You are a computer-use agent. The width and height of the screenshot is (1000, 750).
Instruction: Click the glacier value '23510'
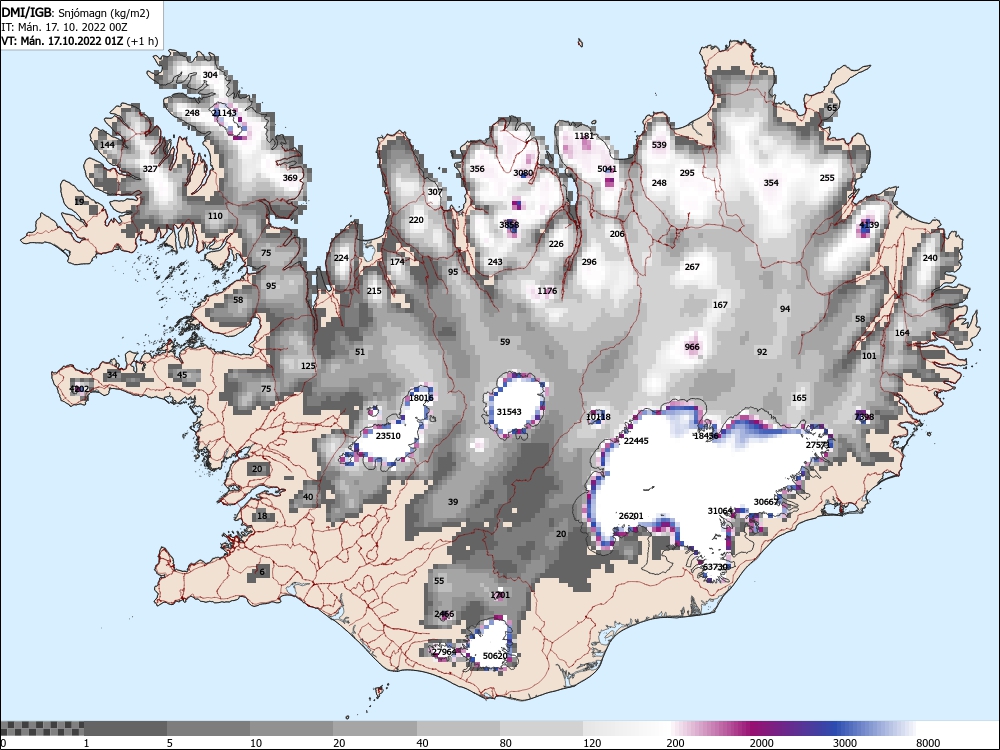(388, 436)
